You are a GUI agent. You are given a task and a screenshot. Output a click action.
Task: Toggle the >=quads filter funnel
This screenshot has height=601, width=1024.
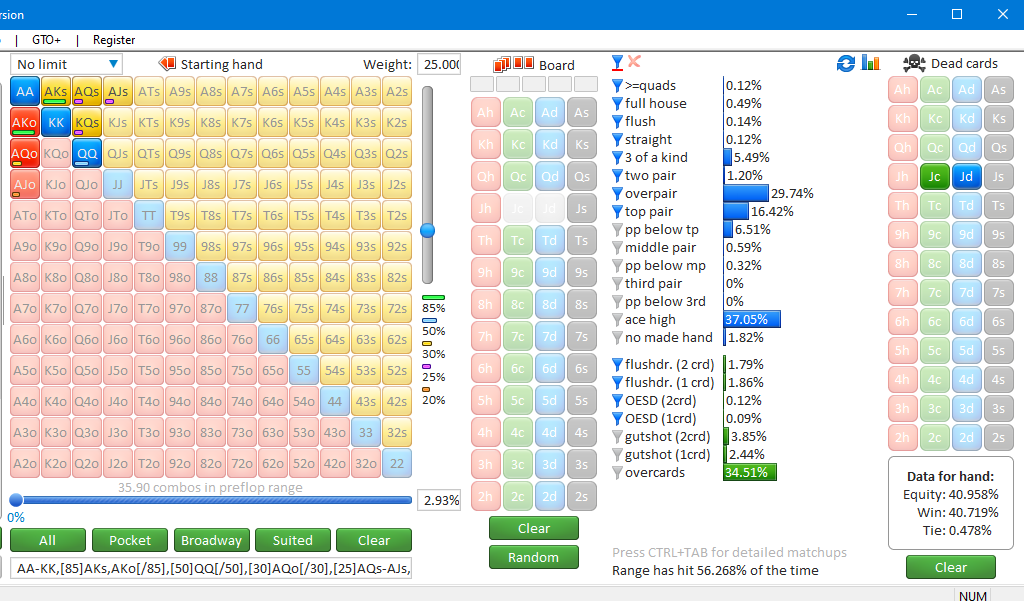click(x=617, y=86)
